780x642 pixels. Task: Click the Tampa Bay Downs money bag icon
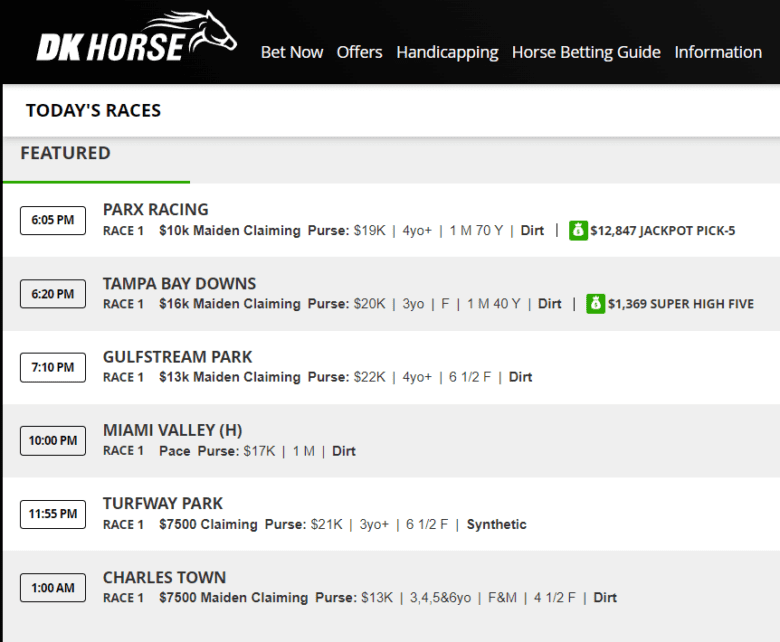tap(595, 304)
